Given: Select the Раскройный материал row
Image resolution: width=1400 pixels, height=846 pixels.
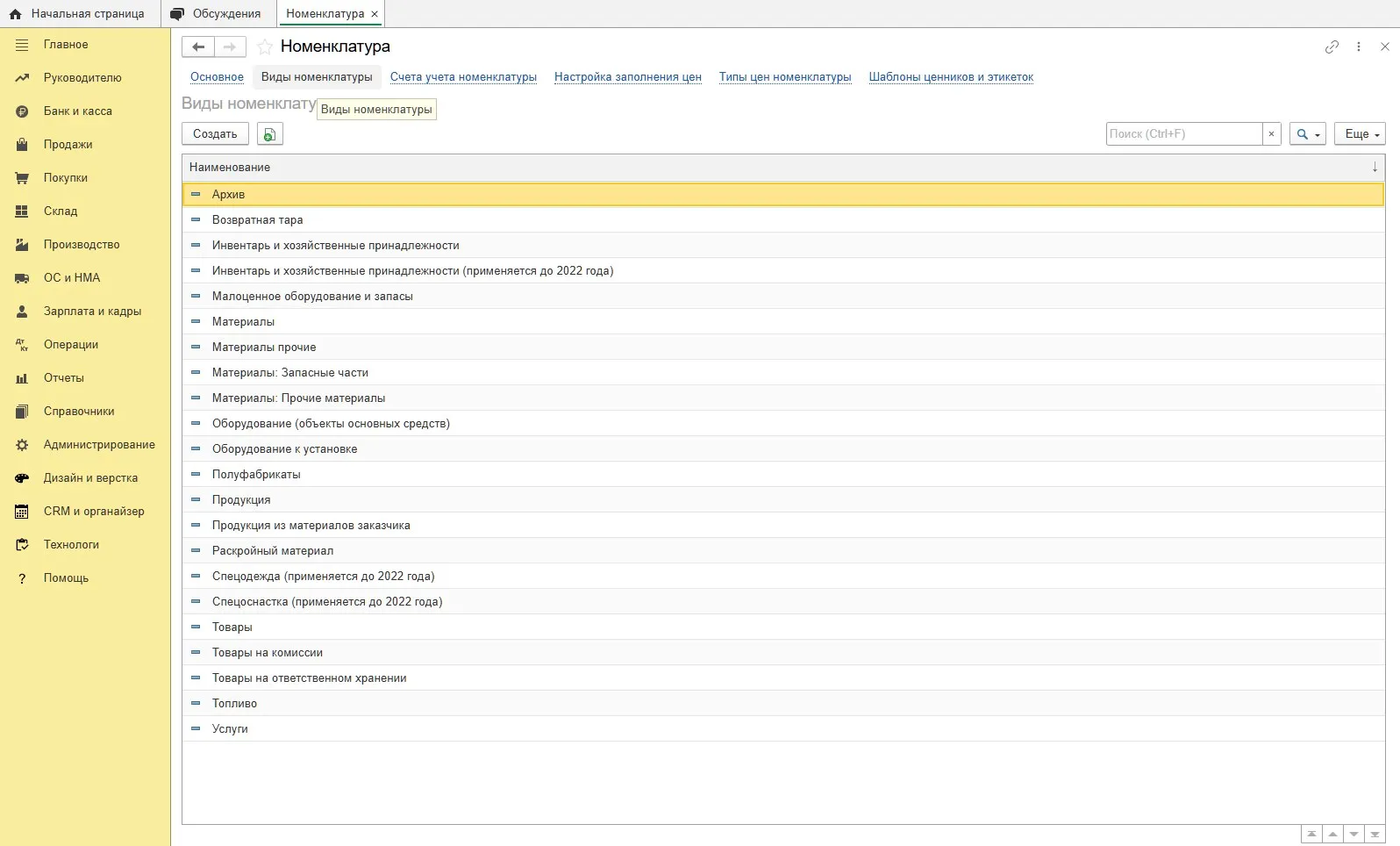Looking at the screenshot, I should (782, 550).
